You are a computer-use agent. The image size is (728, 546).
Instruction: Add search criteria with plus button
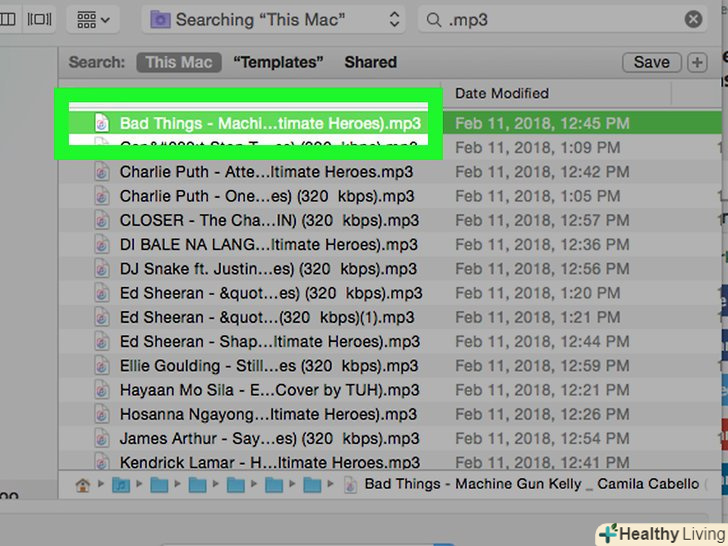coord(697,62)
